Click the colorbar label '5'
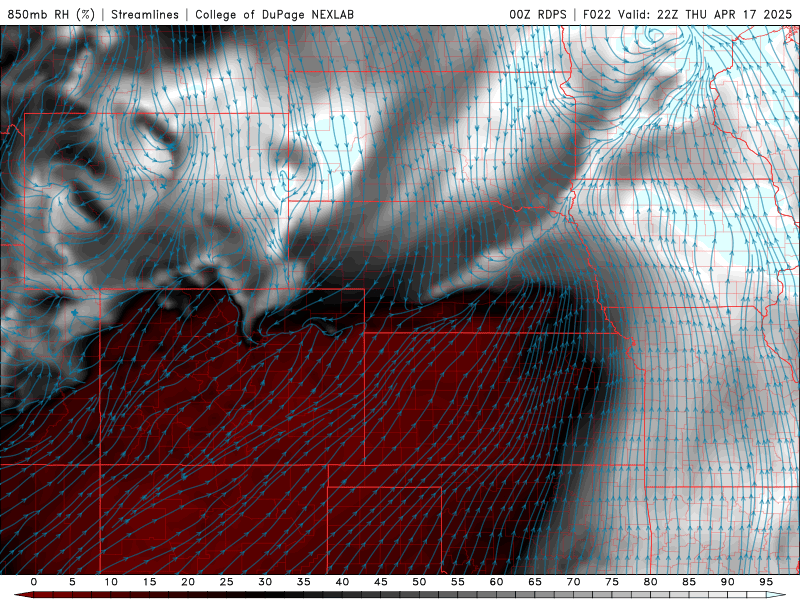 point(72,582)
